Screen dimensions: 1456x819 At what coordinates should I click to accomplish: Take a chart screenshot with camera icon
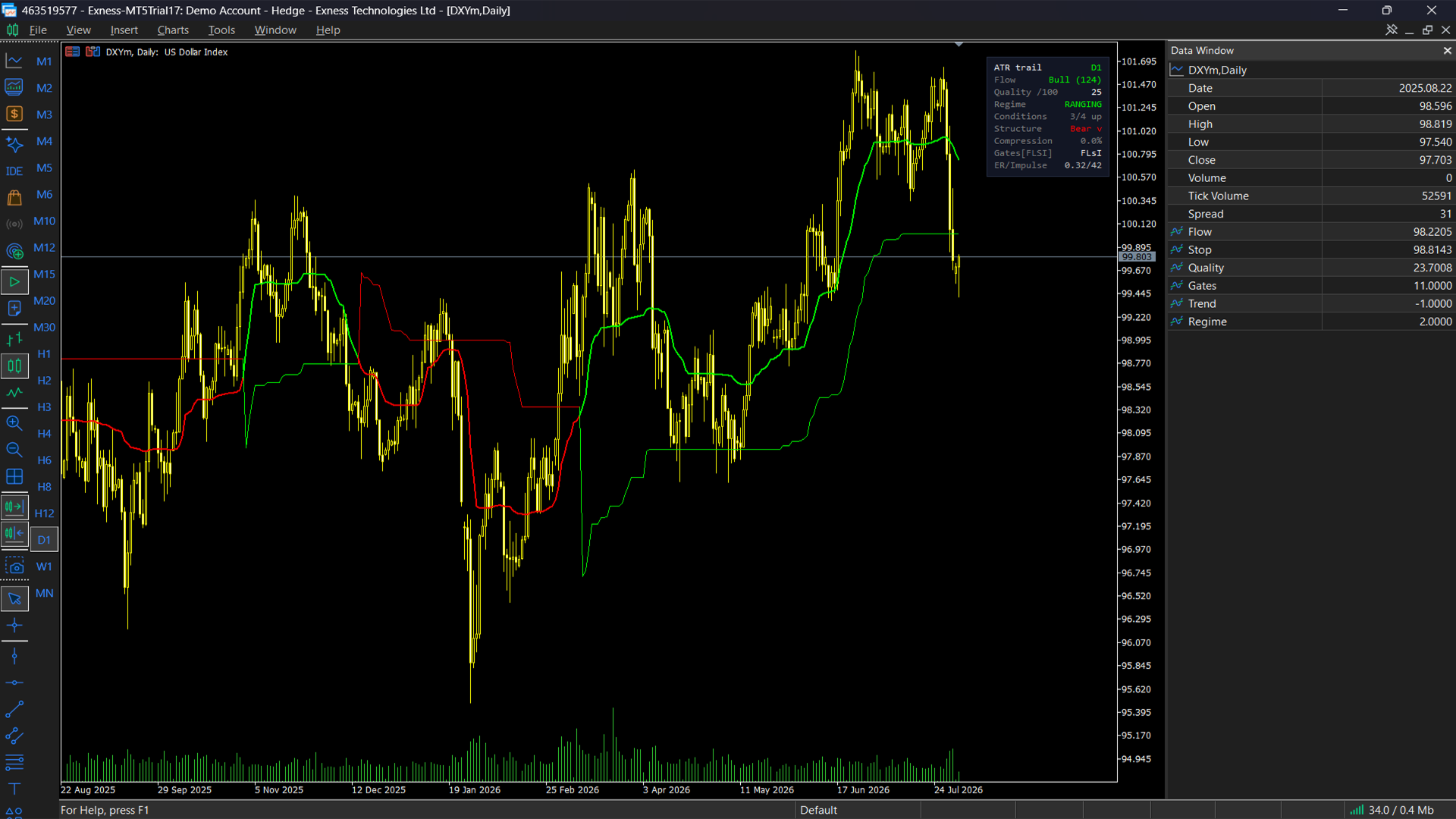click(14, 566)
